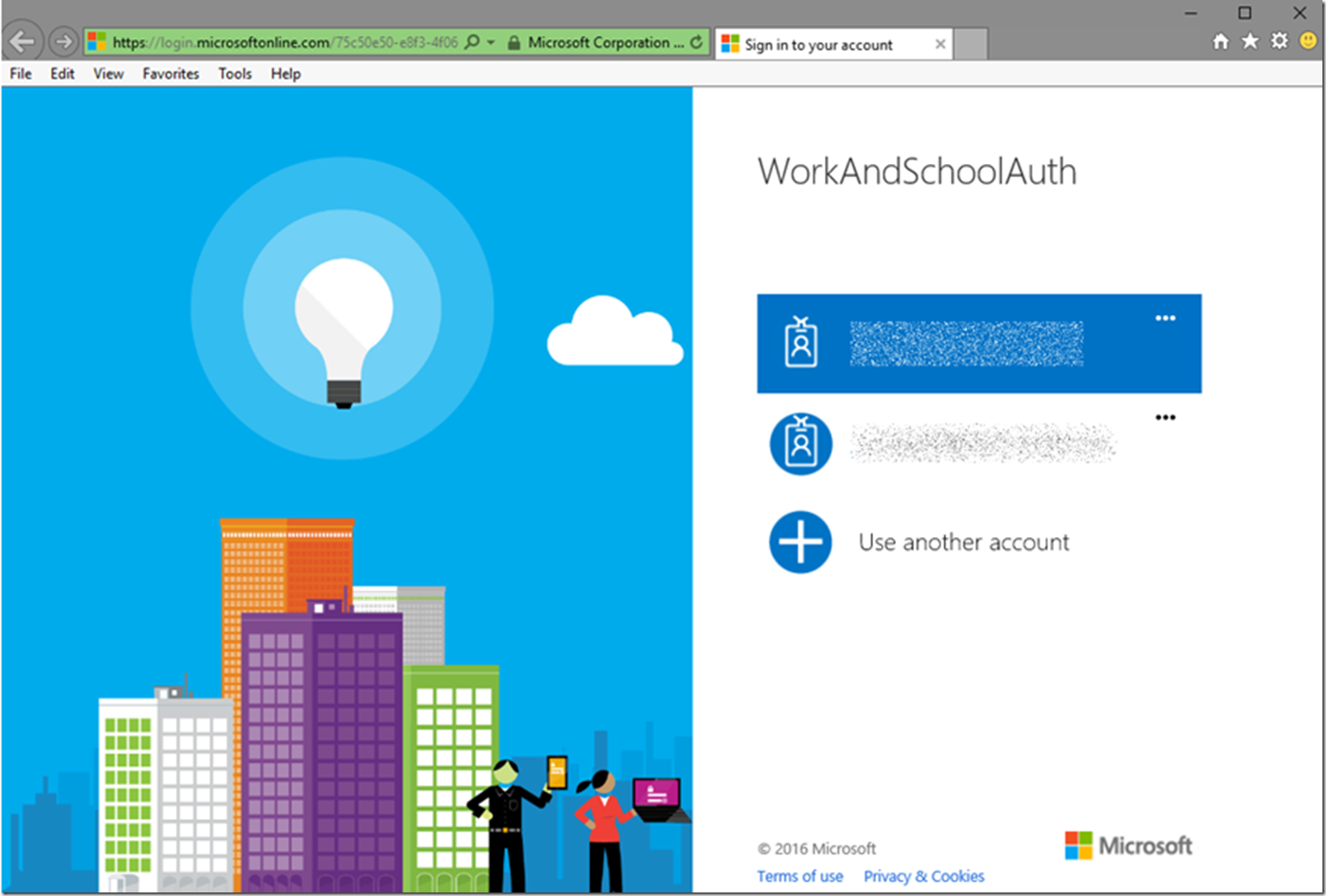
Task: Open the Home page icon
Action: [1221, 41]
